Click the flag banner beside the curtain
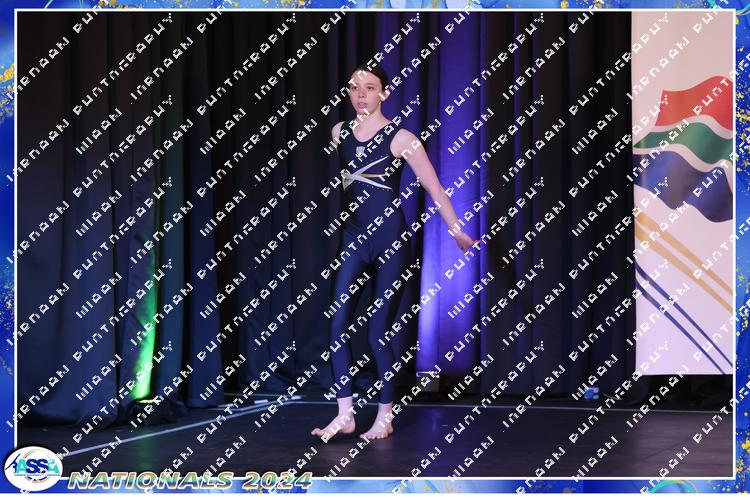 click(683, 192)
